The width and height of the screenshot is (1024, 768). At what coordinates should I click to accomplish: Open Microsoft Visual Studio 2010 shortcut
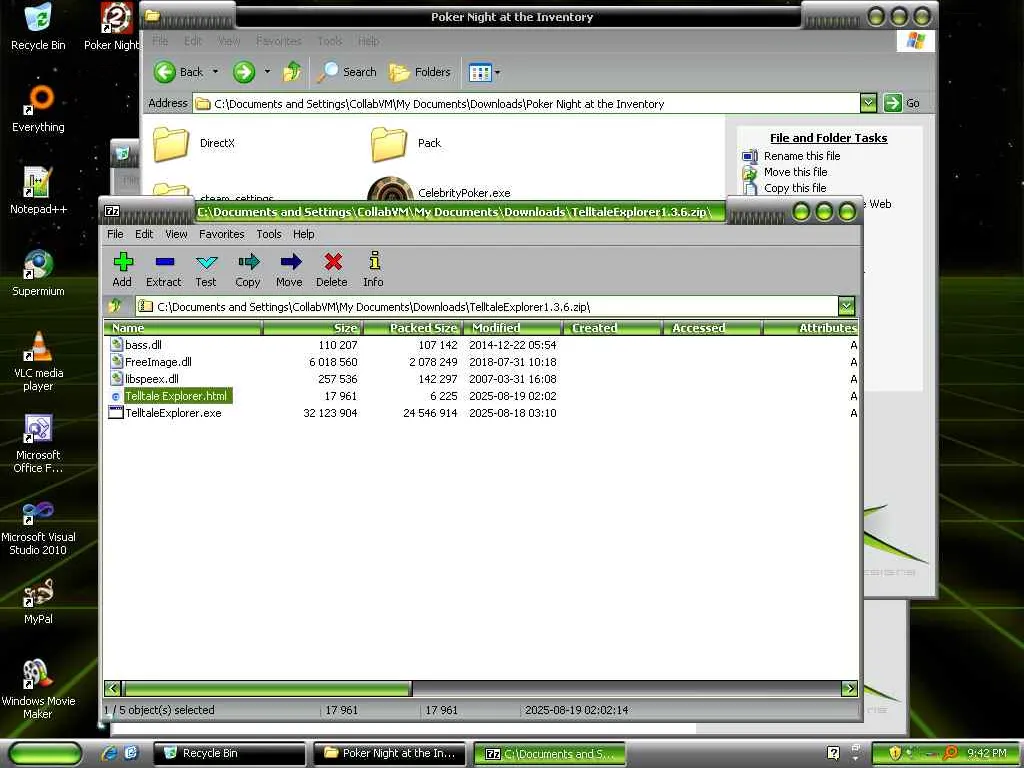point(38,528)
